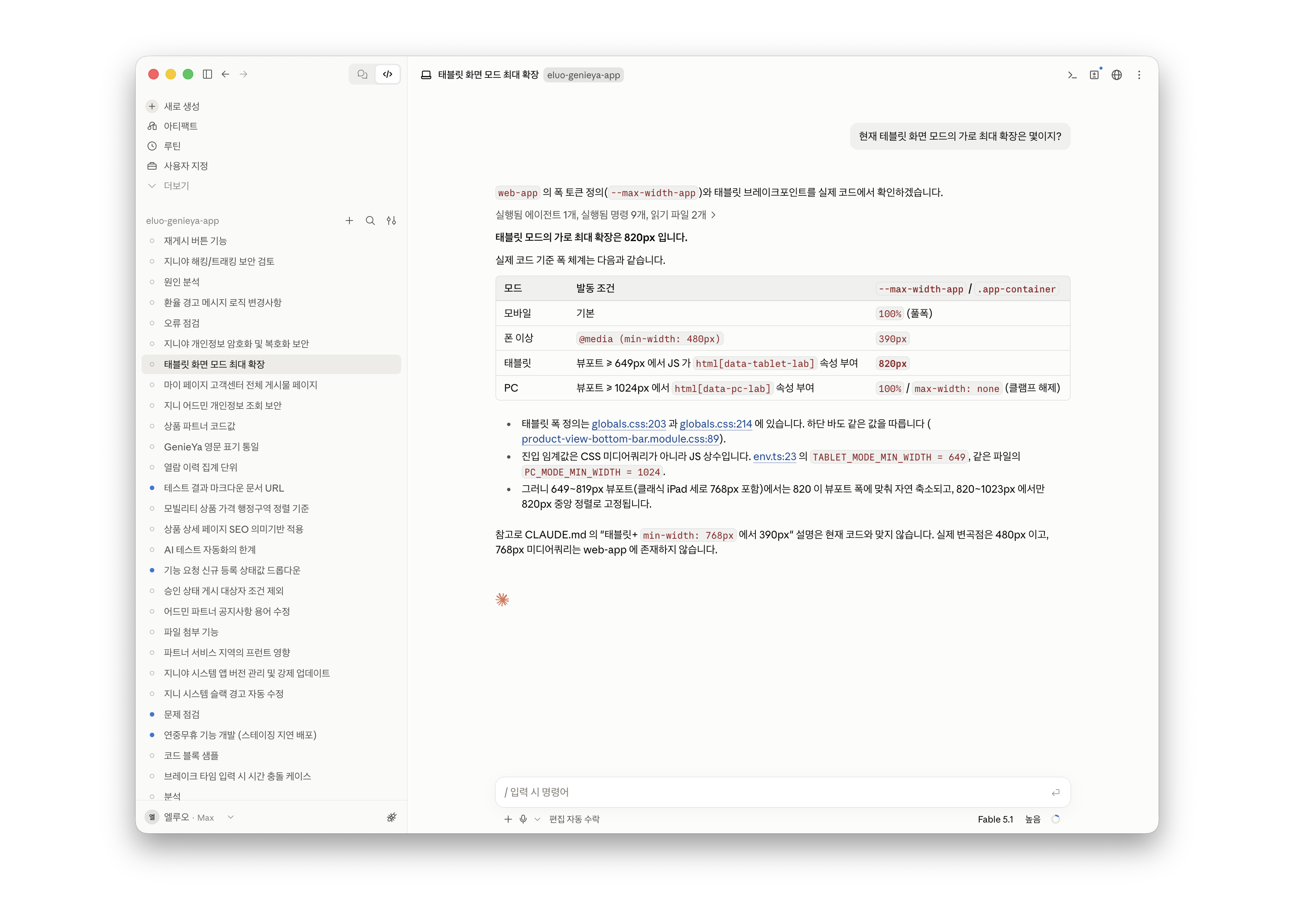
Task: Open filter settings for session list
Action: 391,220
